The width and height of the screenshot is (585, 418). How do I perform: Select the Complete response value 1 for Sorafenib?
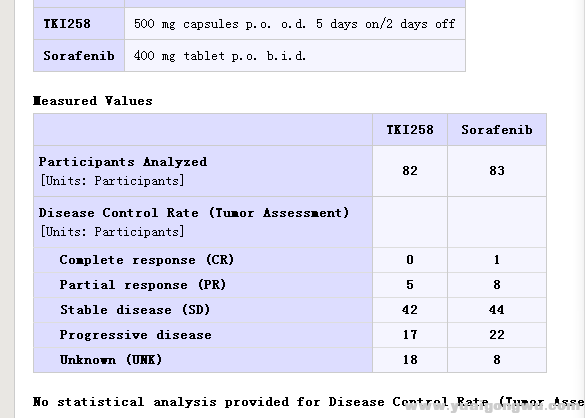tap(497, 260)
